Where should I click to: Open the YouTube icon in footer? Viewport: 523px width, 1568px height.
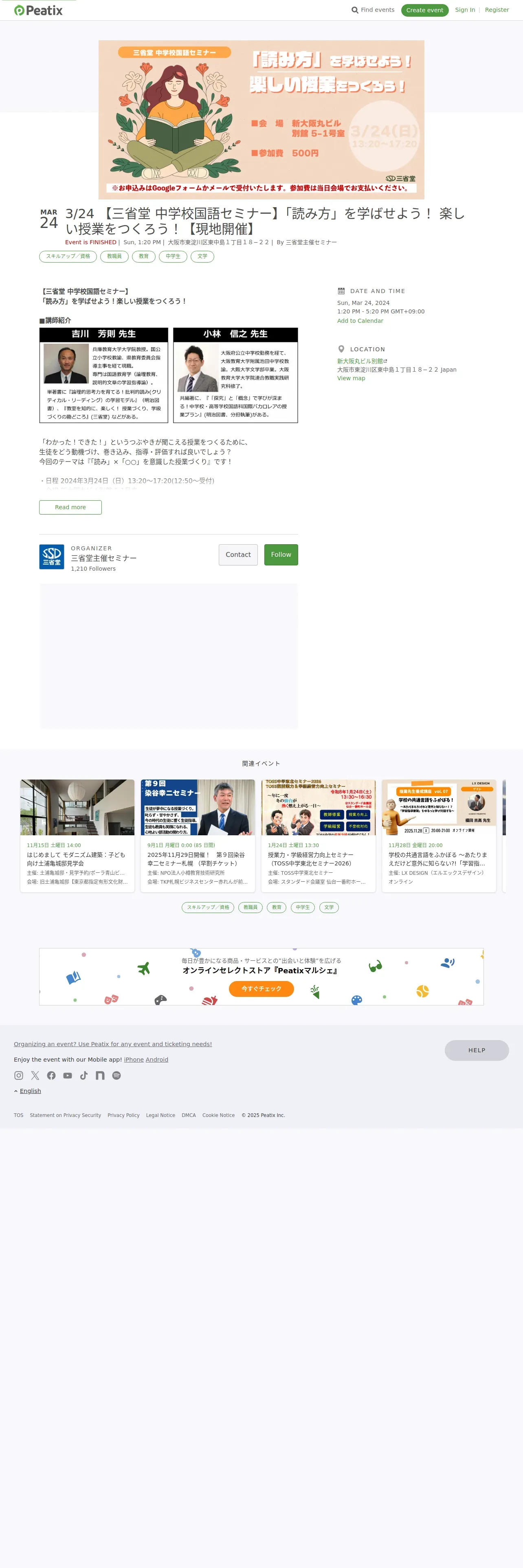68,1075
